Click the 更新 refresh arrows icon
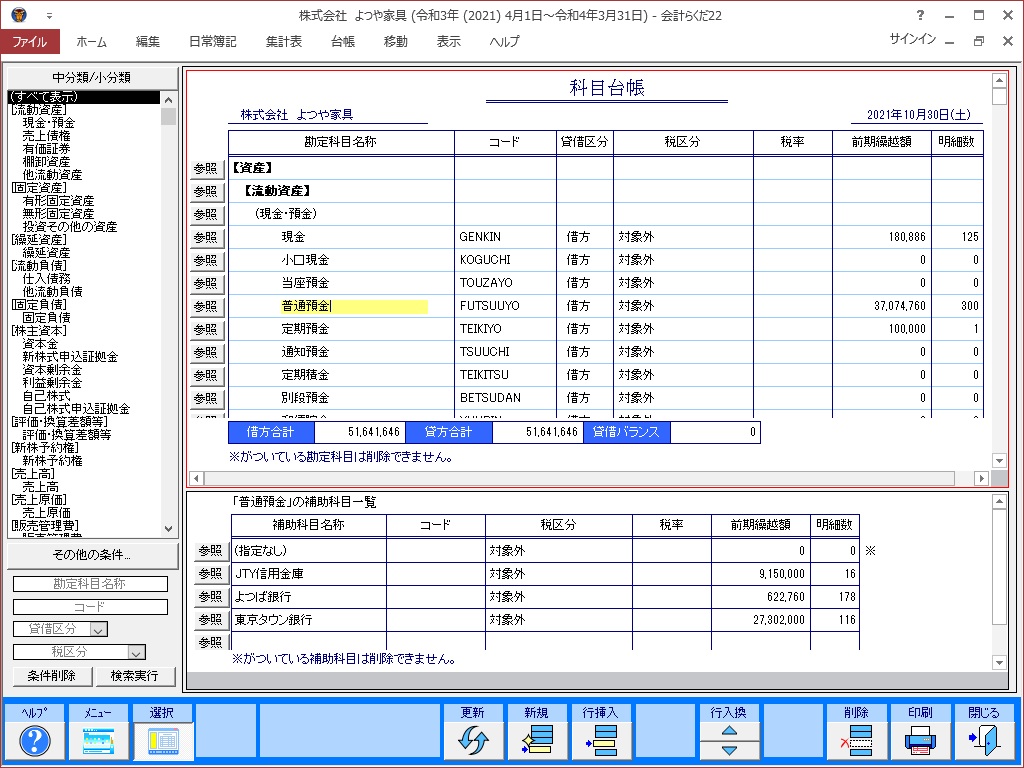Image resolution: width=1024 pixels, height=768 pixels. tap(473, 741)
